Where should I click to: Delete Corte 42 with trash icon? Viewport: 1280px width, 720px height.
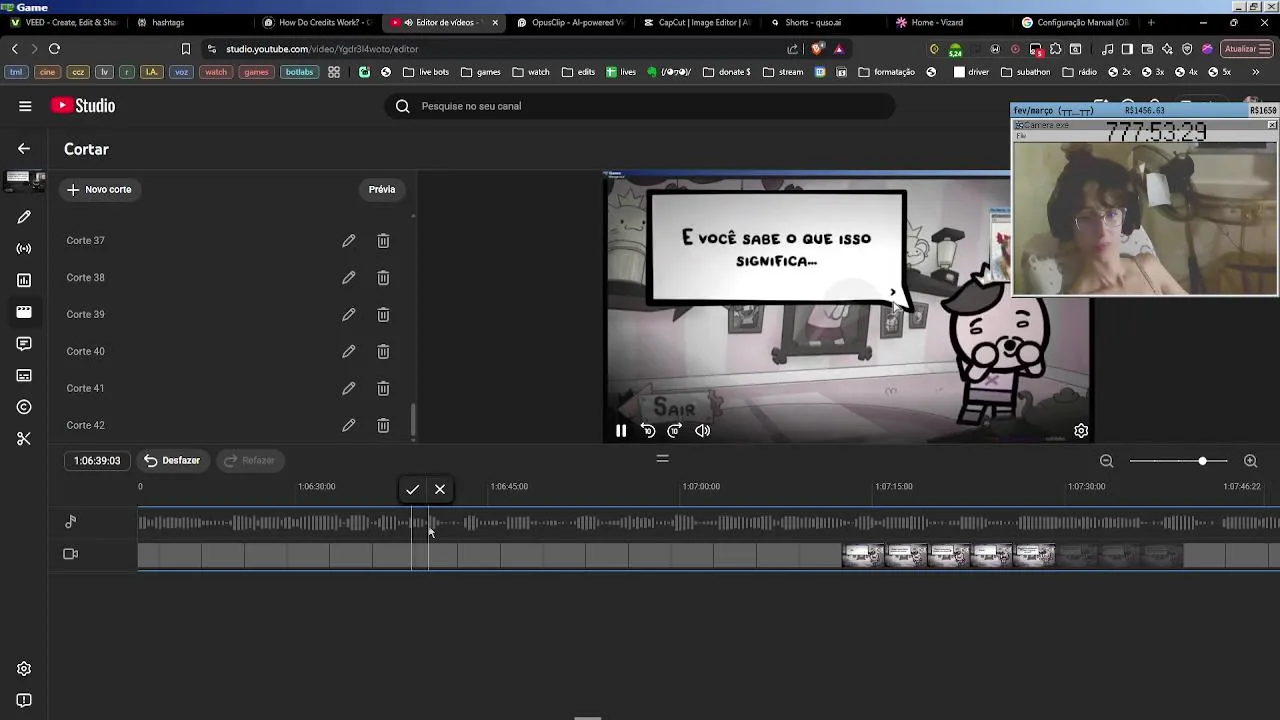tap(383, 426)
